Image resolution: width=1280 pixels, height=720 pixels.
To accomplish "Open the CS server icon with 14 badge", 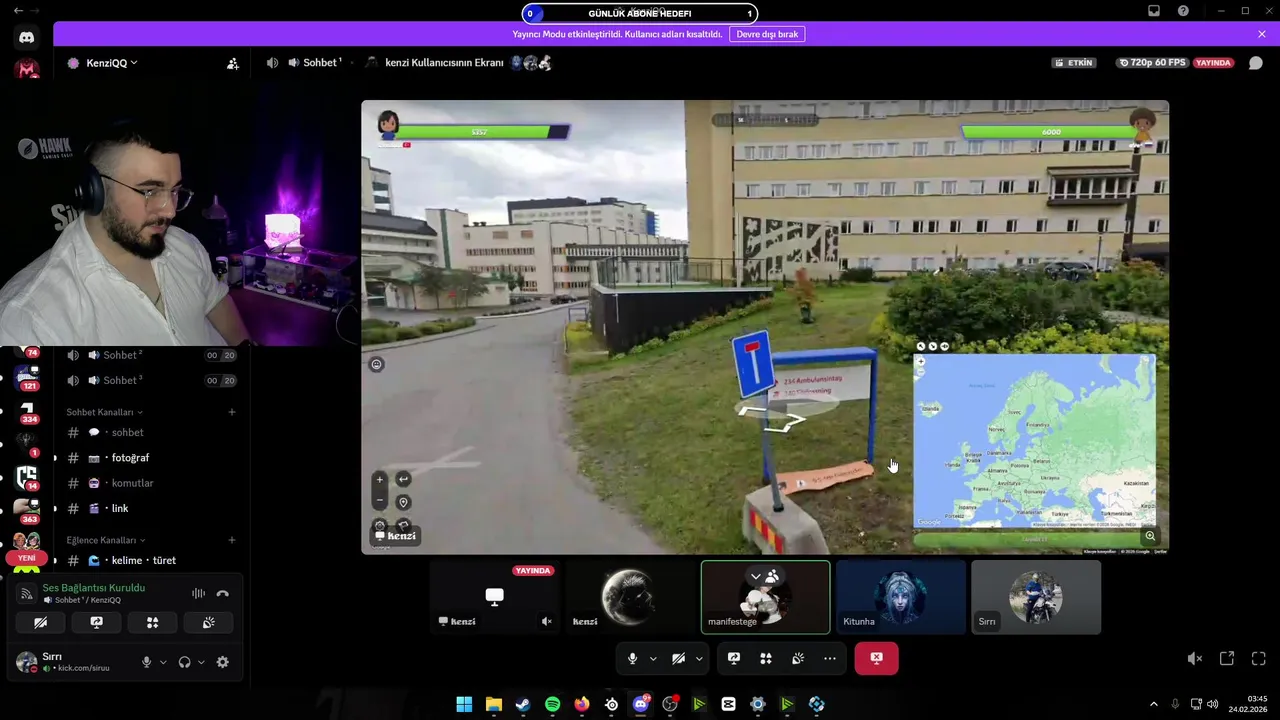I will coord(26,477).
